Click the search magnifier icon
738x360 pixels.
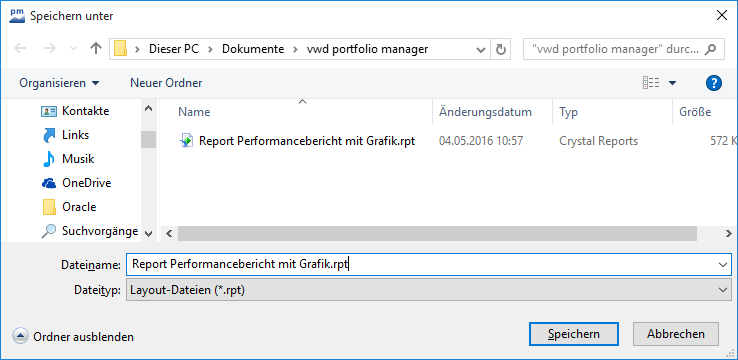[712, 49]
